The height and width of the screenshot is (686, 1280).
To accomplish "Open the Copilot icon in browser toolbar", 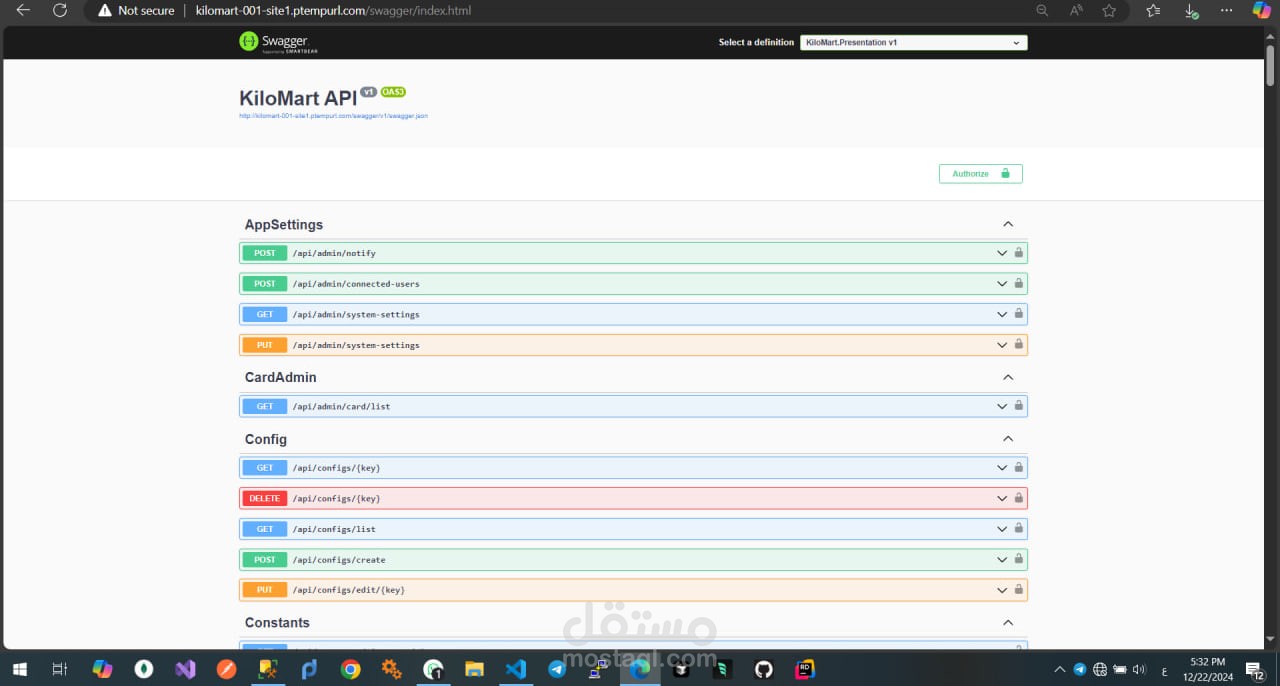I will point(1261,10).
